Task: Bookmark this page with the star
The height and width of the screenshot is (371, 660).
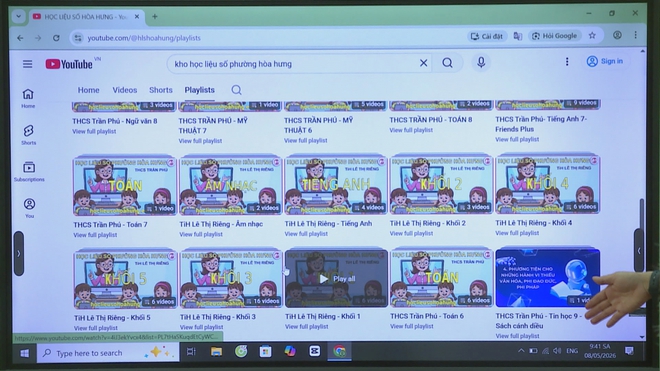Action: pos(592,35)
